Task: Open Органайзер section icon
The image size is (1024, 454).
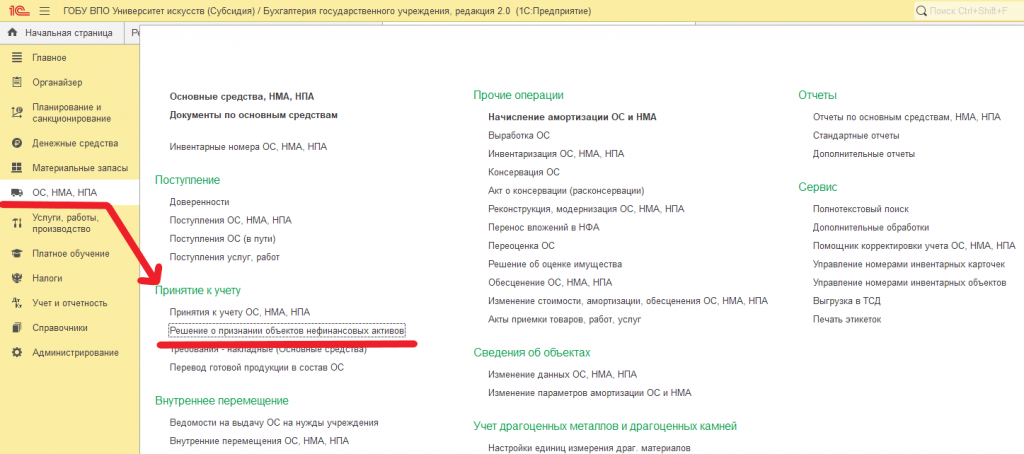Action: [18, 82]
